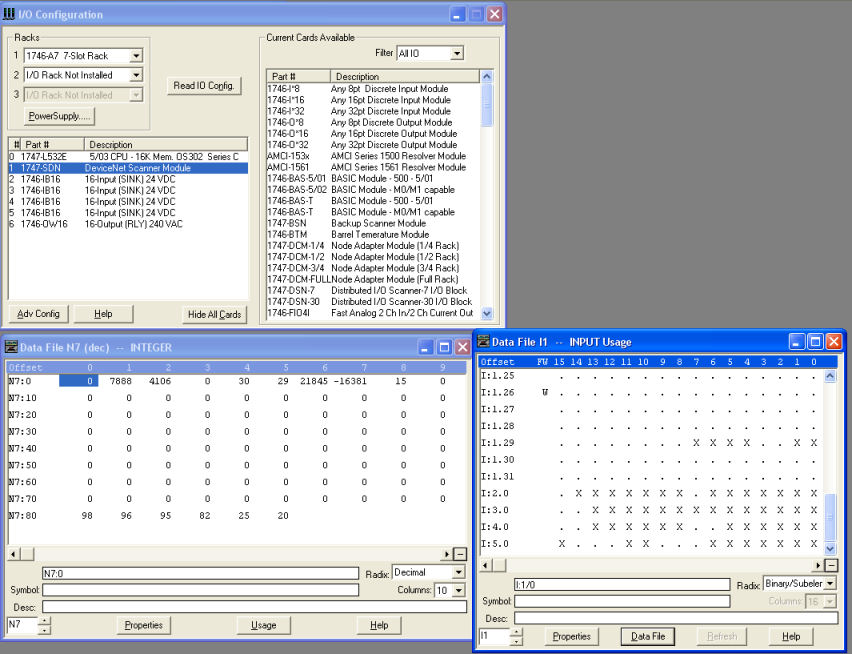Open Rack 1 type dropdown
The image size is (852, 654).
[x=136, y=55]
